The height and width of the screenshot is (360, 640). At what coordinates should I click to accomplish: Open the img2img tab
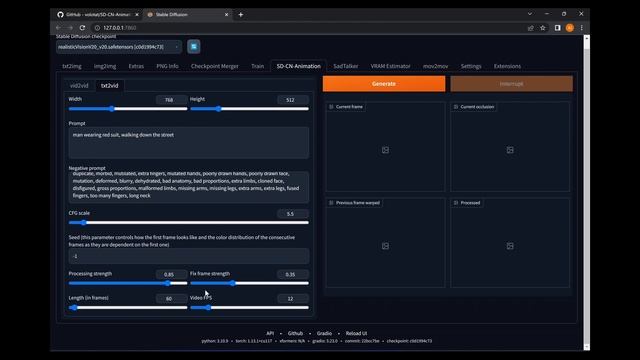click(x=105, y=66)
